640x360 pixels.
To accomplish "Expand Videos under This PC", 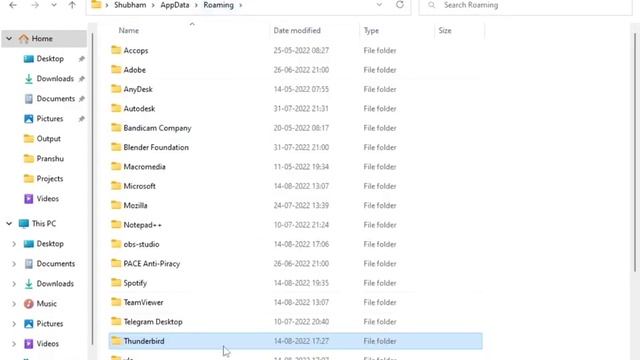I will [14, 344].
